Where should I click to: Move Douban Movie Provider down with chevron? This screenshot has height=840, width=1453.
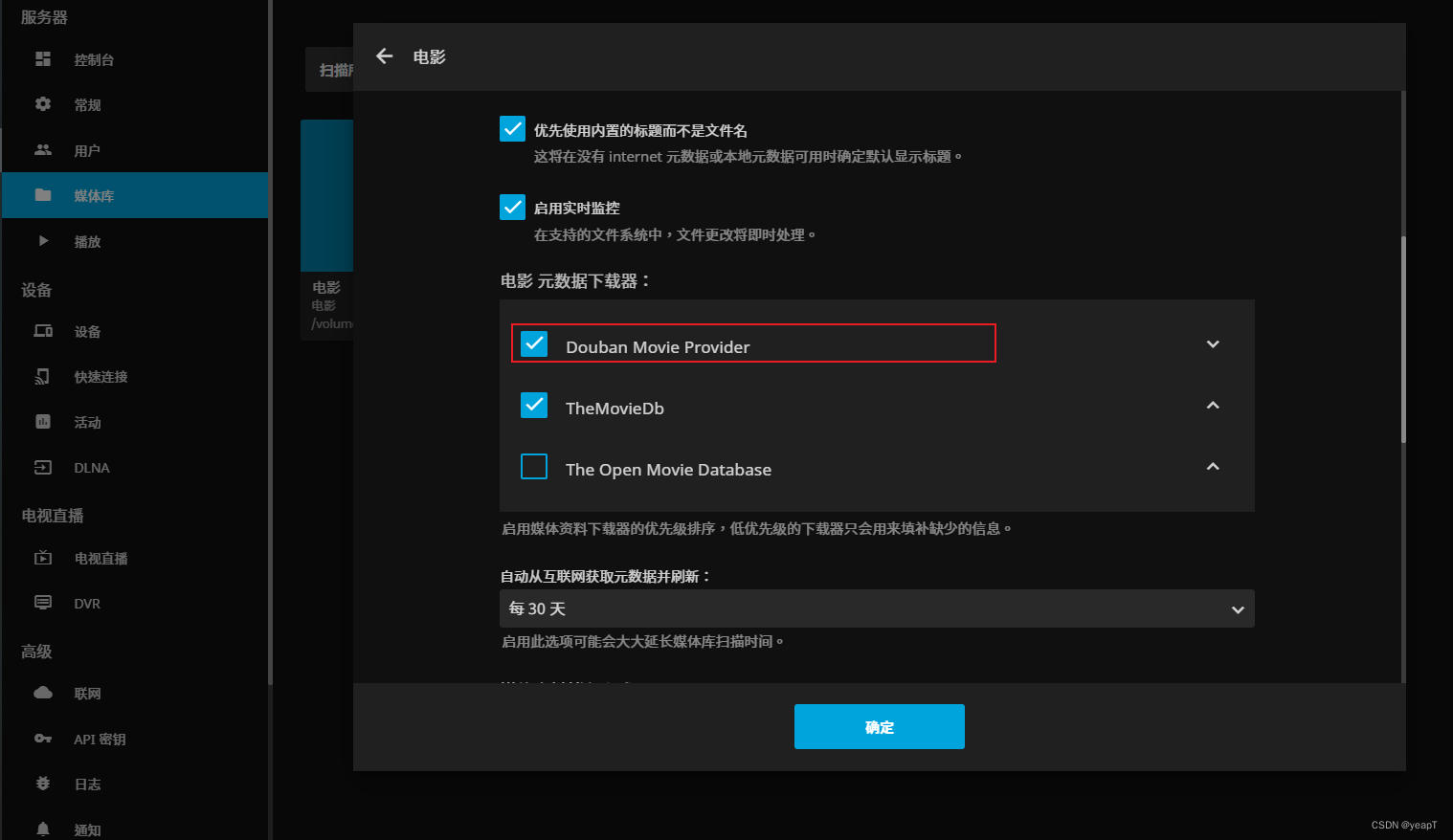point(1213,344)
